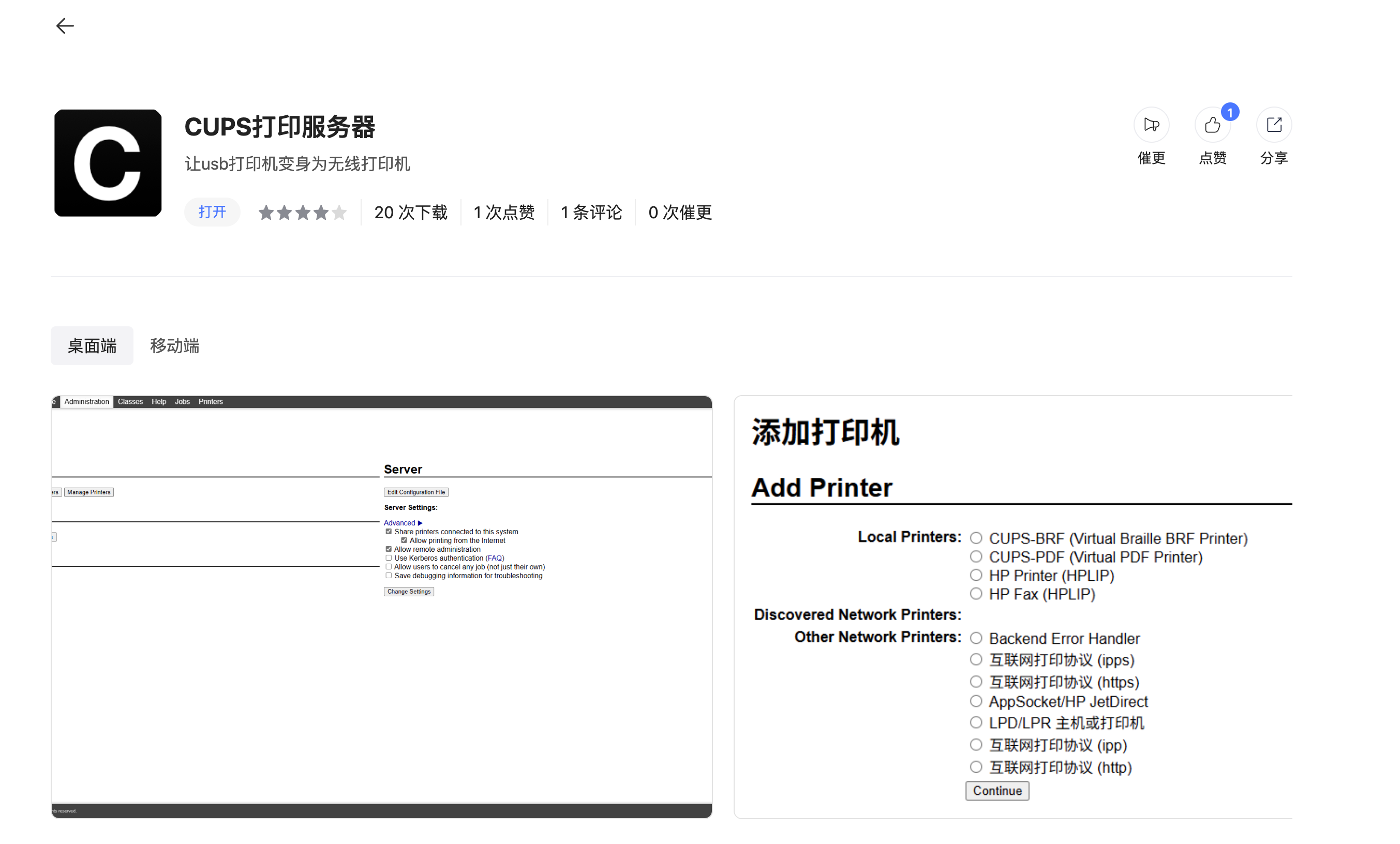Image resolution: width=1400 pixels, height=844 pixels.
Task: Click the 催更 flag icon
Action: [x=1151, y=125]
